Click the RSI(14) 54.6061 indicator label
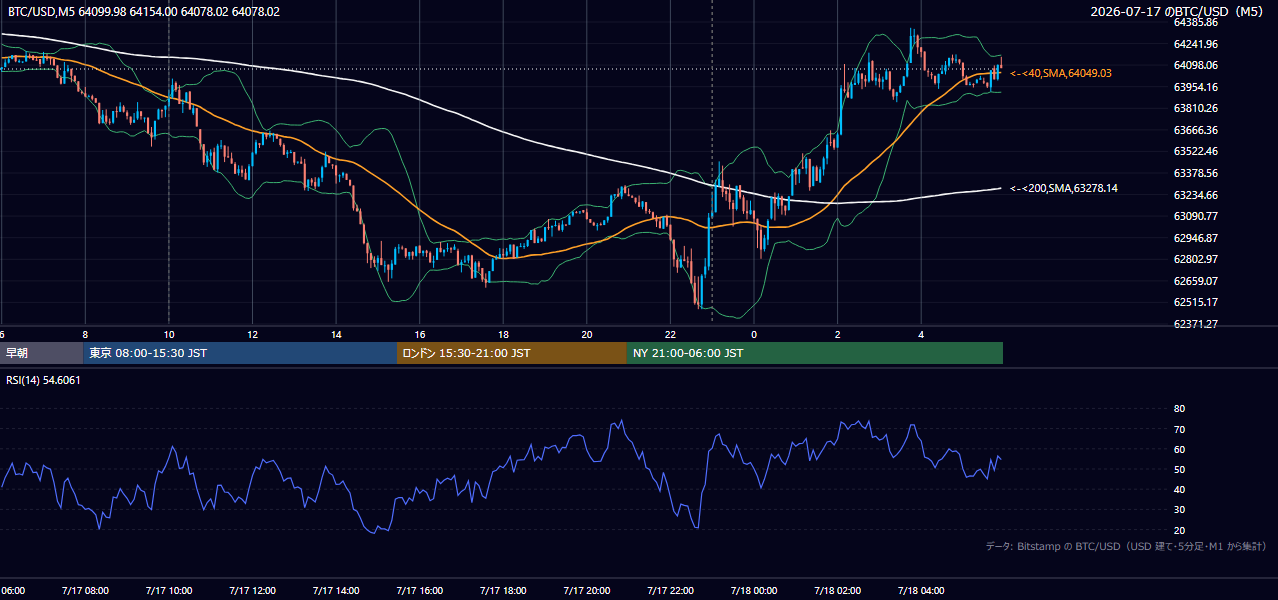Screen dimensions: 1278x600 (x=44, y=380)
